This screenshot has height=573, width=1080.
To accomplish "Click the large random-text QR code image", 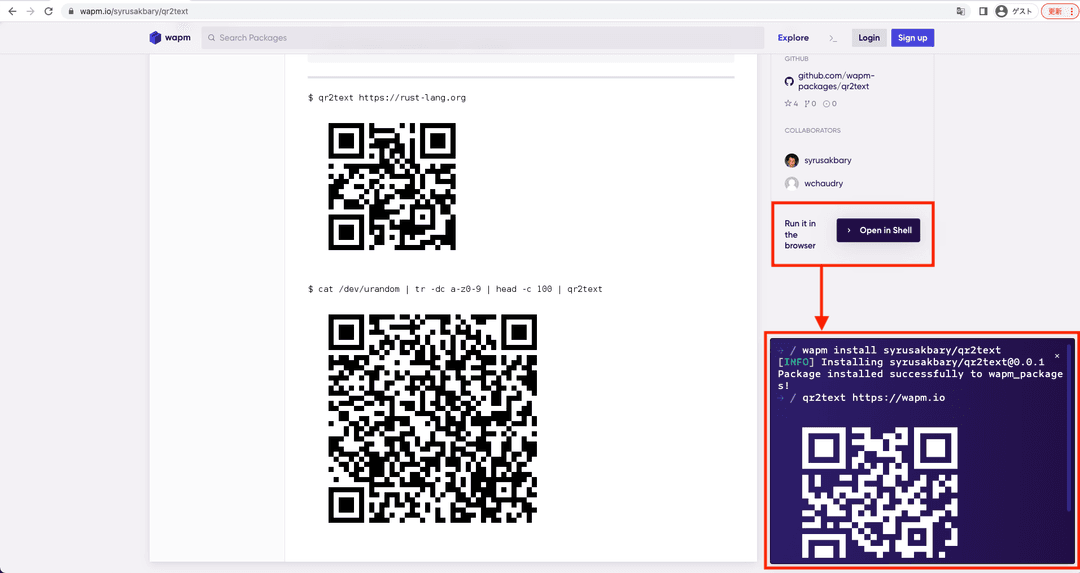I will tap(433, 419).
